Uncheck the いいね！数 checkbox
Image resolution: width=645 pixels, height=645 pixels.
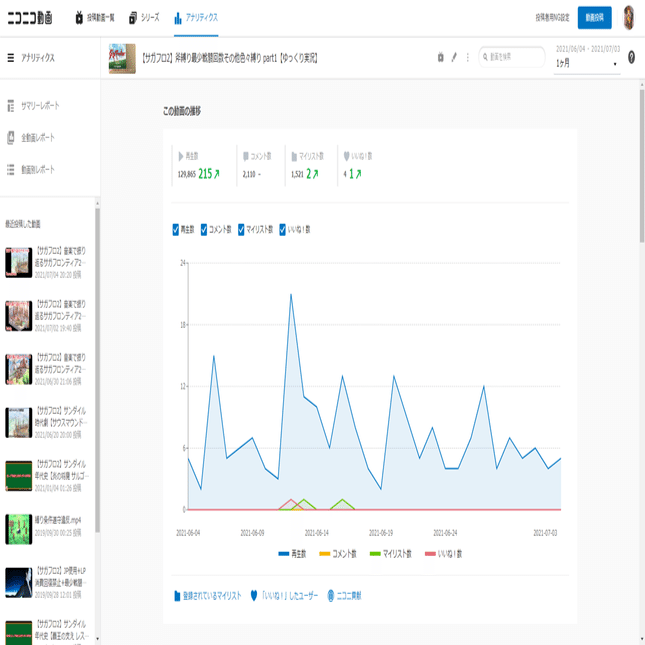click(x=282, y=230)
